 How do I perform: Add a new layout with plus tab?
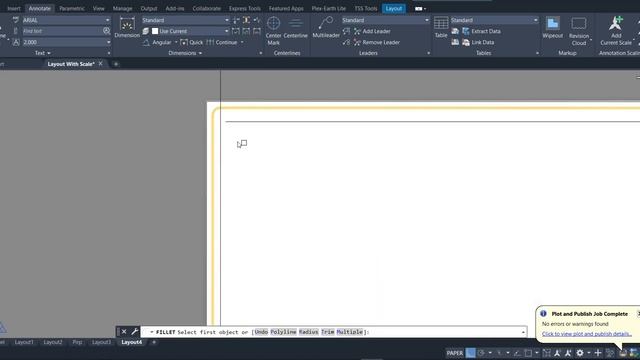(154, 342)
